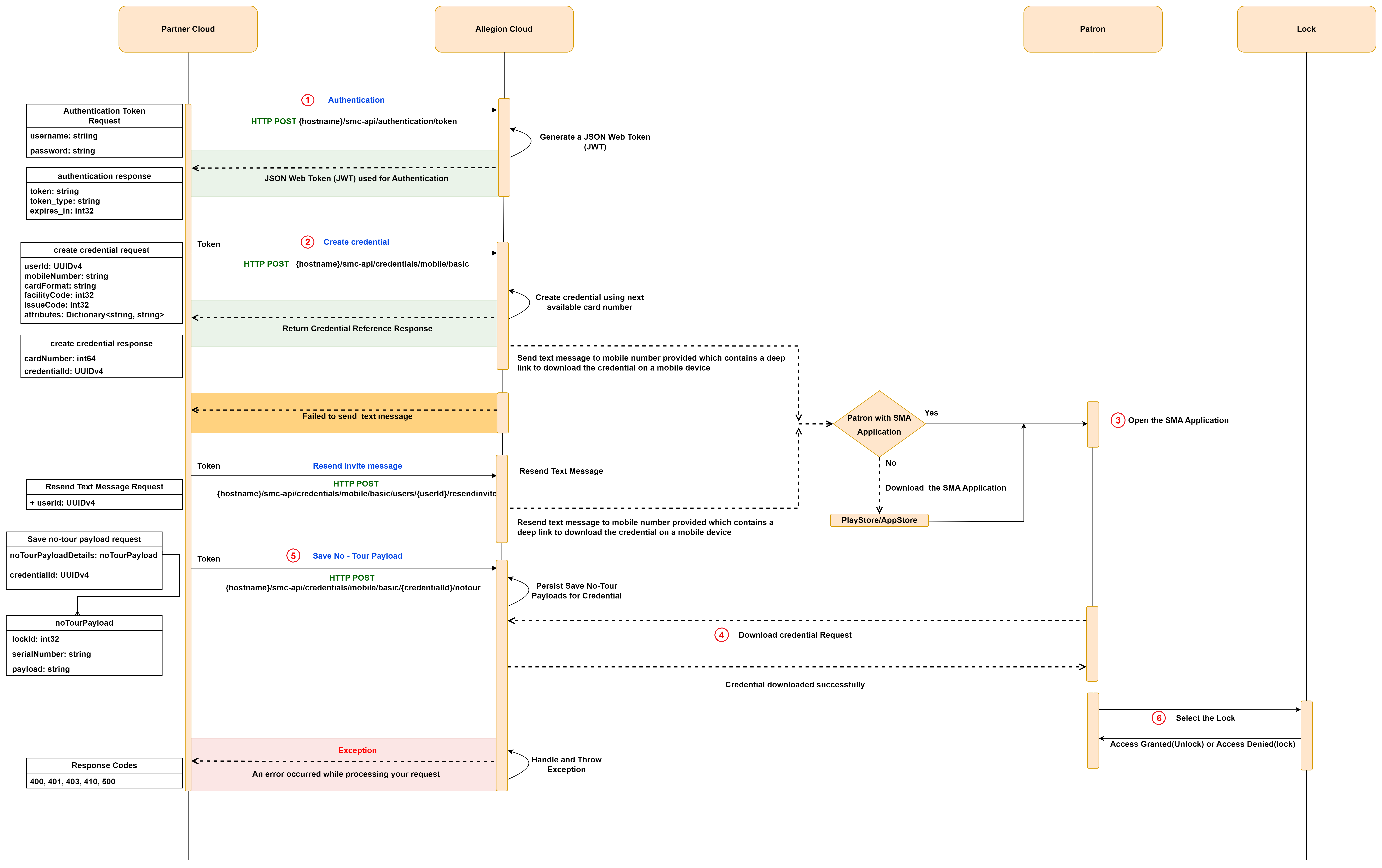Select the token: string field
Viewport: 1382px width, 868px height.
point(54,191)
